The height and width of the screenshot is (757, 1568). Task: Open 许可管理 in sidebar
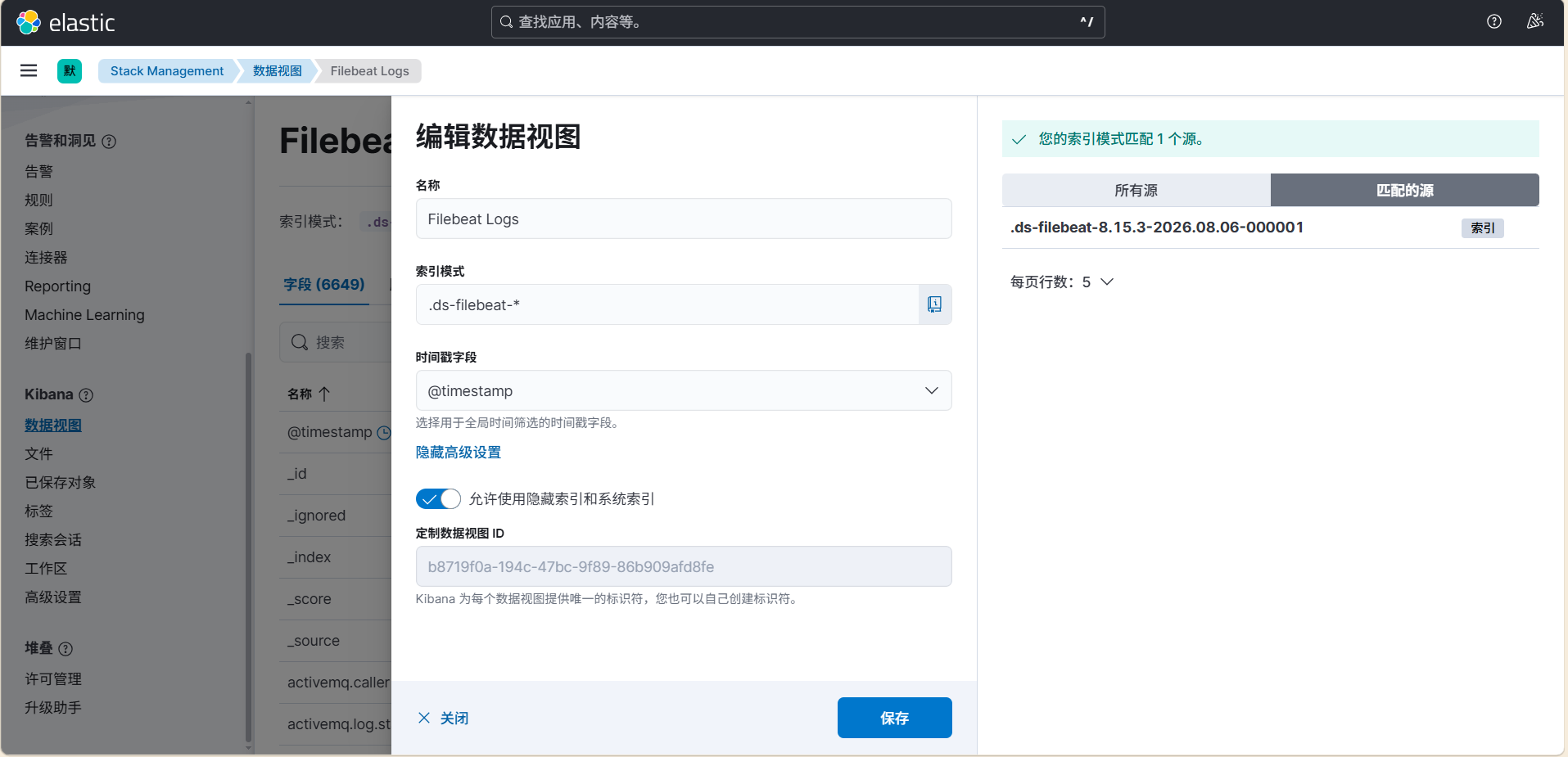pos(53,678)
